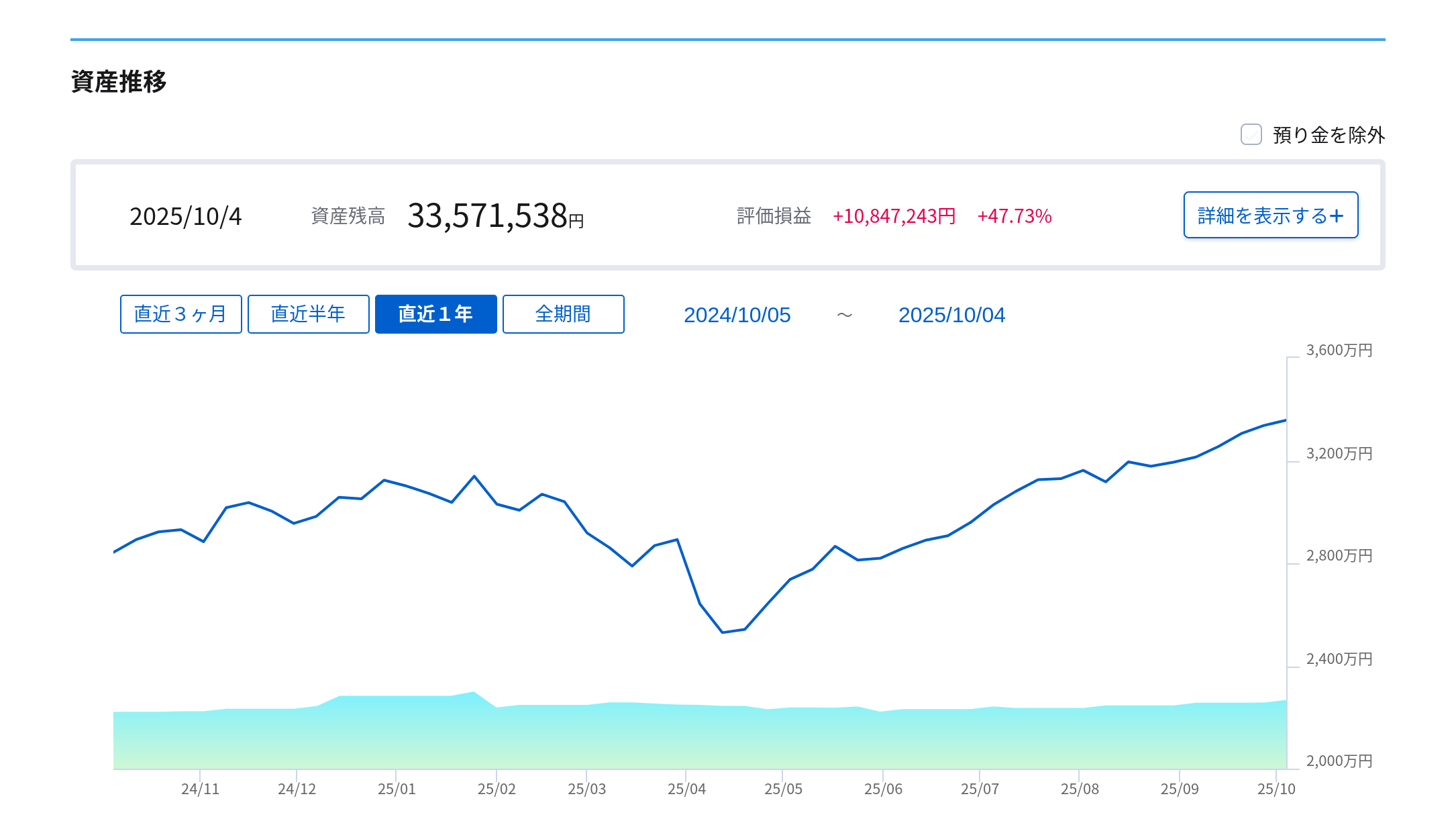Viewport: 1456px width, 817px height.
Task: Click the 評価損益 amount +10,847,243円
Action: pyautogui.click(x=894, y=216)
